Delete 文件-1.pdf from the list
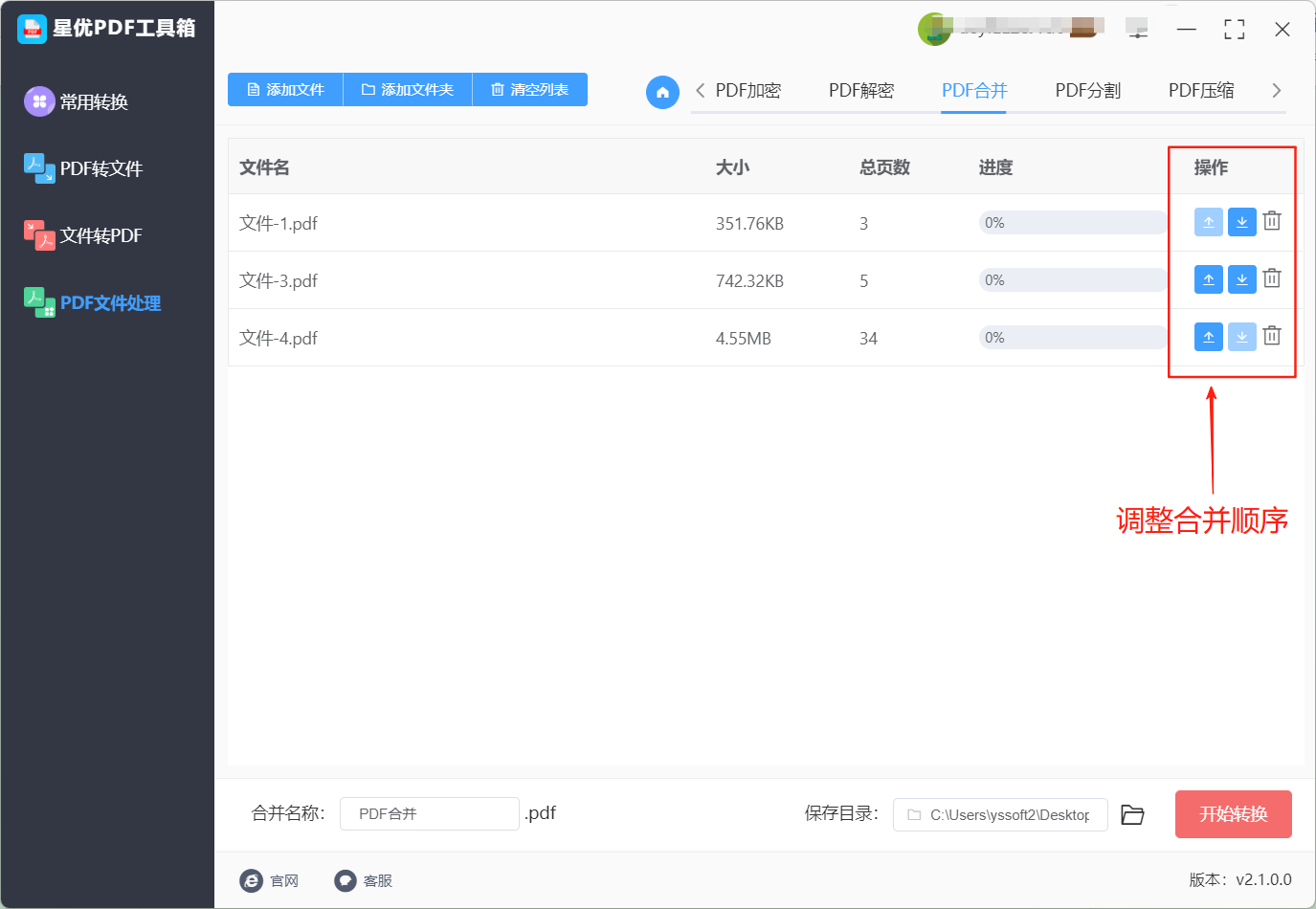Screen dimensions: 1316x909 click(x=1272, y=221)
